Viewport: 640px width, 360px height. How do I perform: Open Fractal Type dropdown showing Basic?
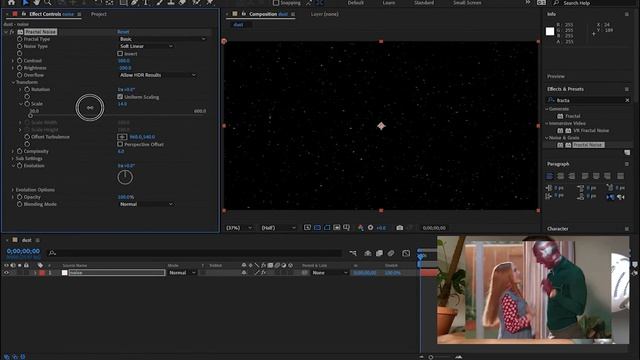tap(162, 39)
